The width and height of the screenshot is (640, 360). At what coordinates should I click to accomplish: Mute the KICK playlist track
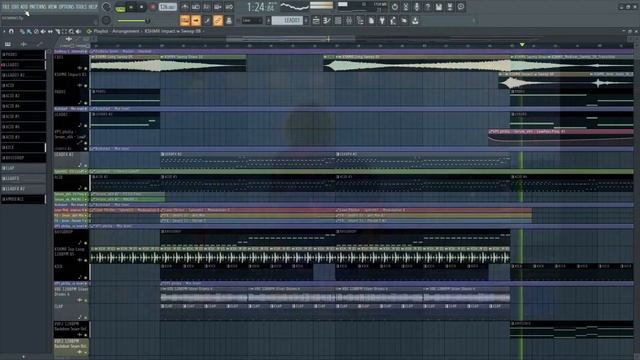pos(85,278)
